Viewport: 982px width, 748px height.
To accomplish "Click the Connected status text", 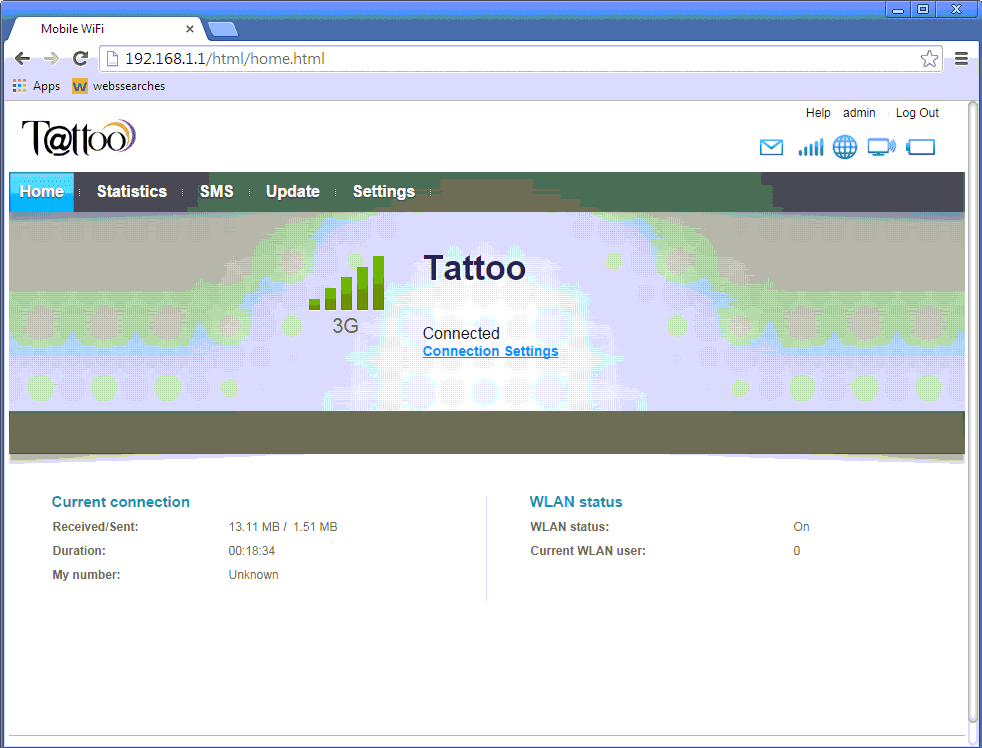I will [461, 333].
